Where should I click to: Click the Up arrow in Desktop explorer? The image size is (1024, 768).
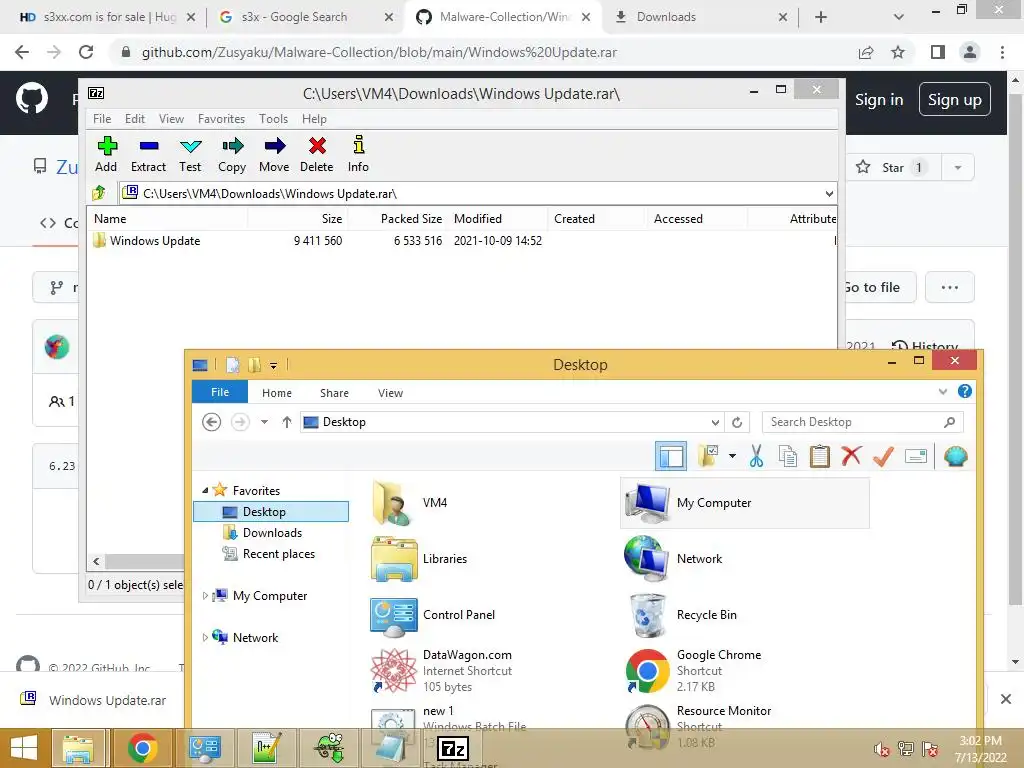[286, 422]
